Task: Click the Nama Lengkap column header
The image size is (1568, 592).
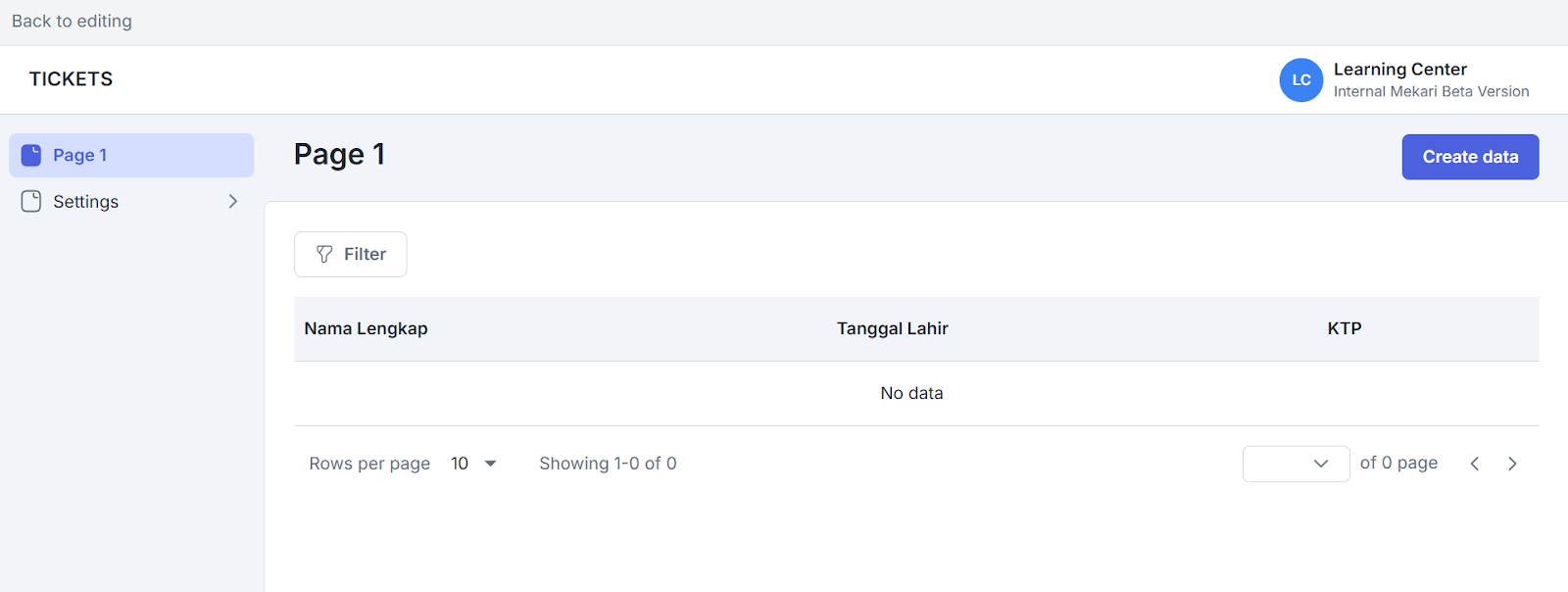Action: (x=366, y=329)
